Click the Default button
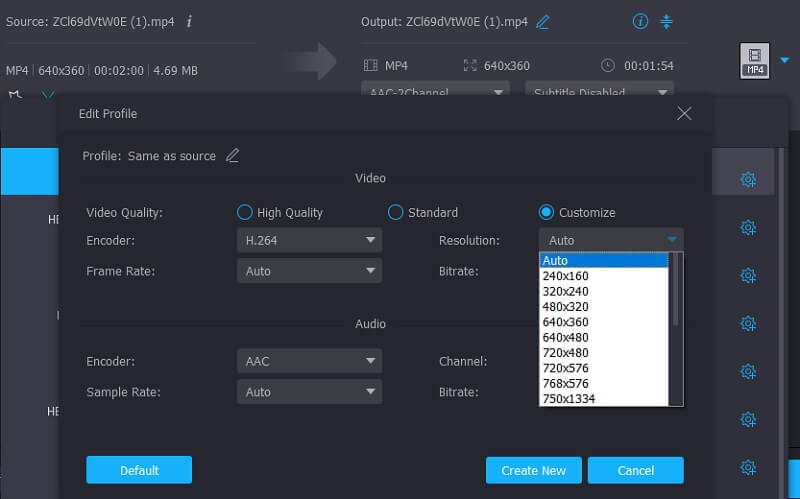Screen dimensions: 800x499 click(x=138, y=471)
